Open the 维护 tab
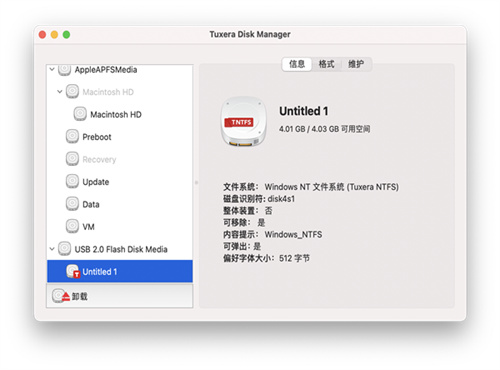 click(356, 64)
